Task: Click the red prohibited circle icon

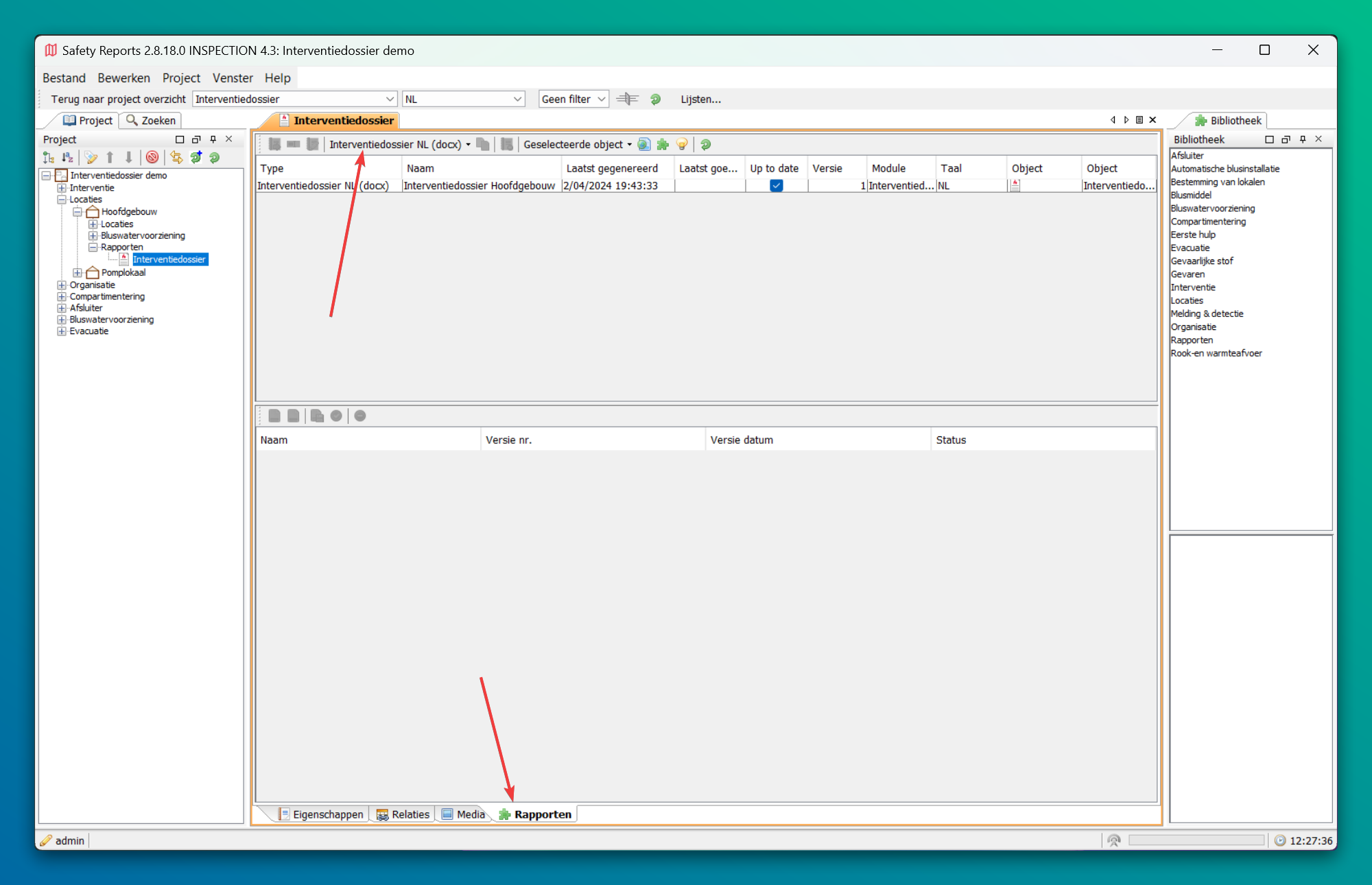Action: [152, 158]
